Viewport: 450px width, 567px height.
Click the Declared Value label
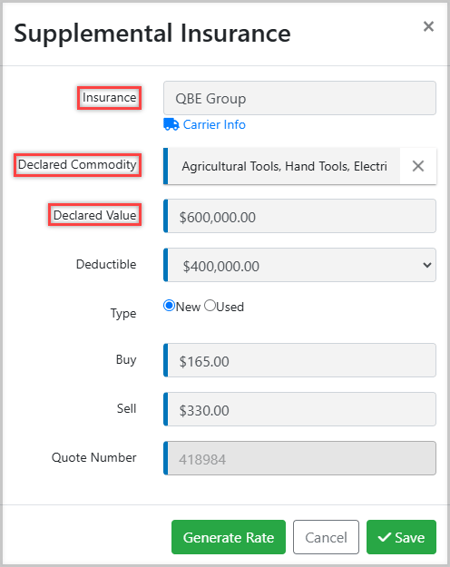[x=95, y=215]
